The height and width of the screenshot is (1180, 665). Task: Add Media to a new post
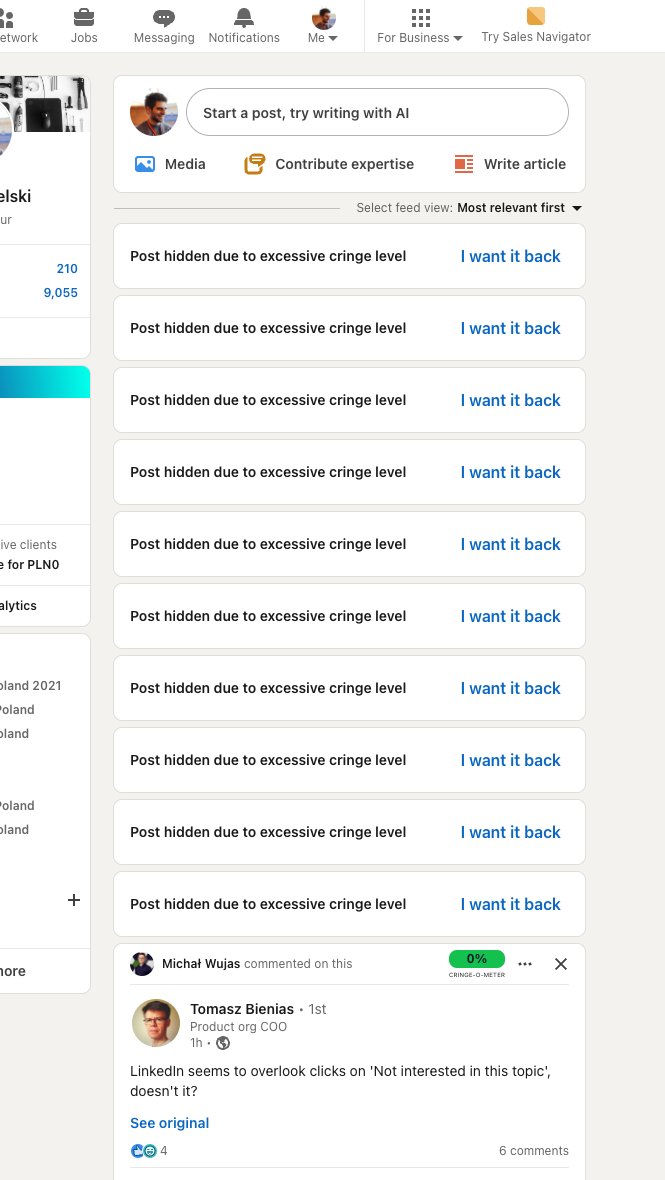[x=169, y=164]
